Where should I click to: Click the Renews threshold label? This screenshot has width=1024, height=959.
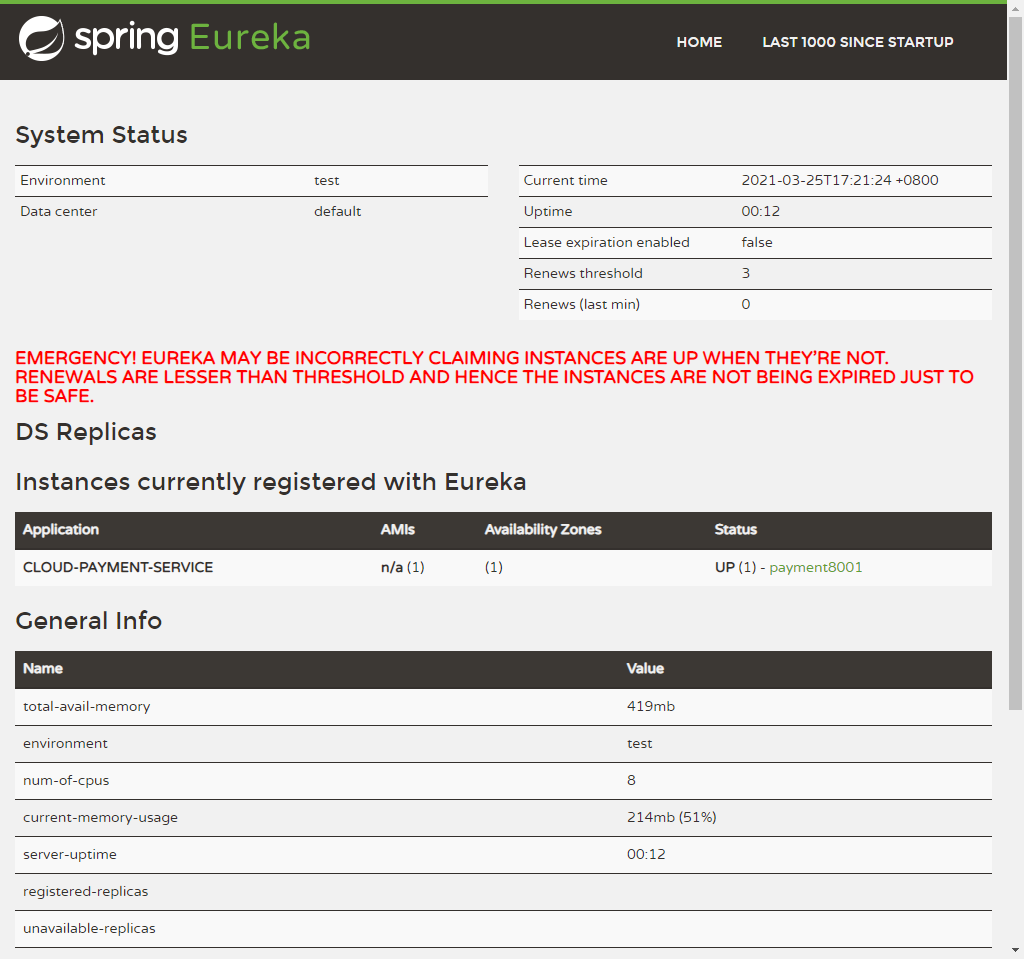pyautogui.click(x=583, y=273)
